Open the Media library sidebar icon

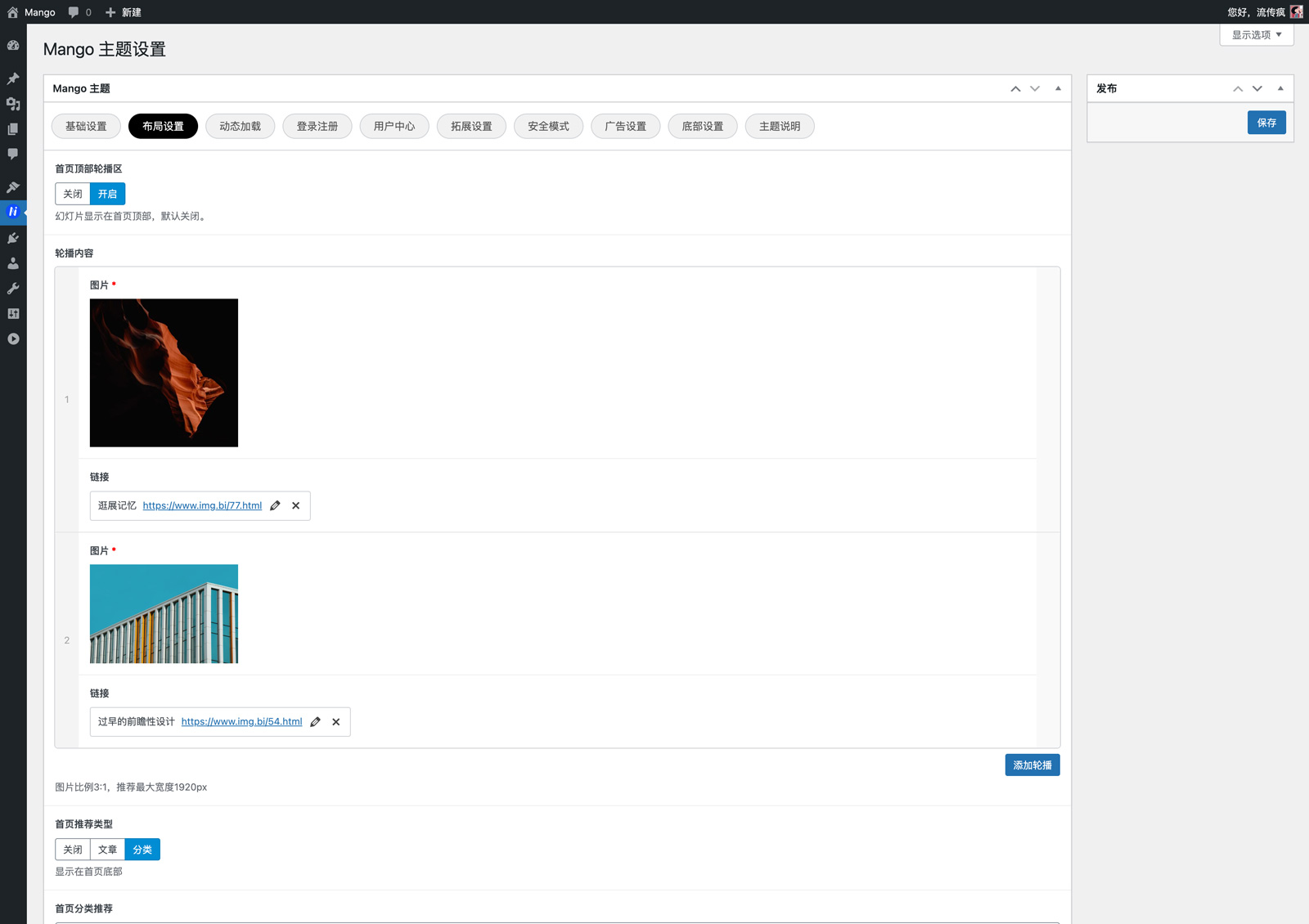[x=13, y=104]
